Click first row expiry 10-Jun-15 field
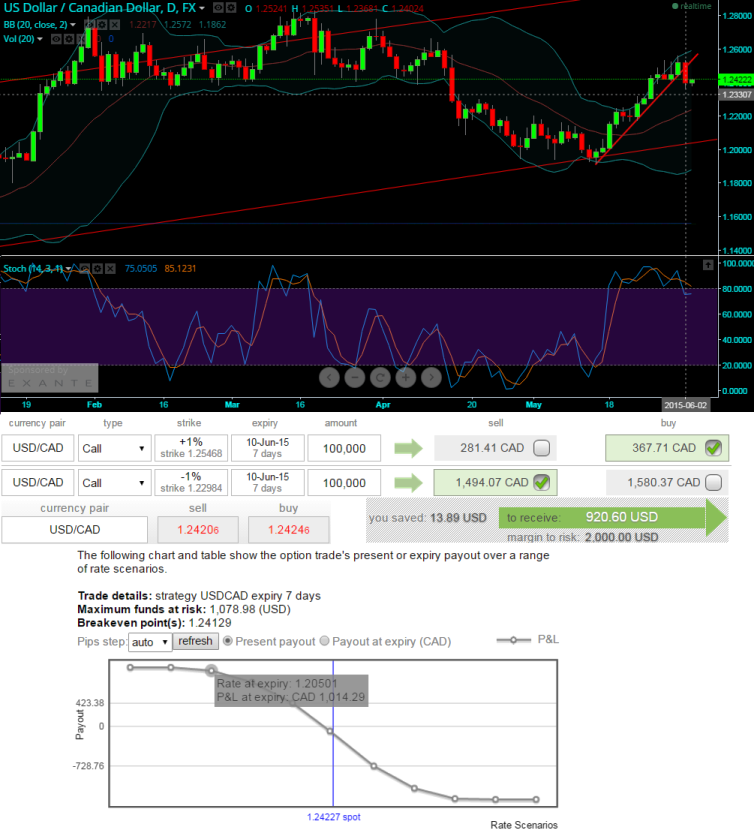This screenshot has width=754, height=830. point(267,448)
